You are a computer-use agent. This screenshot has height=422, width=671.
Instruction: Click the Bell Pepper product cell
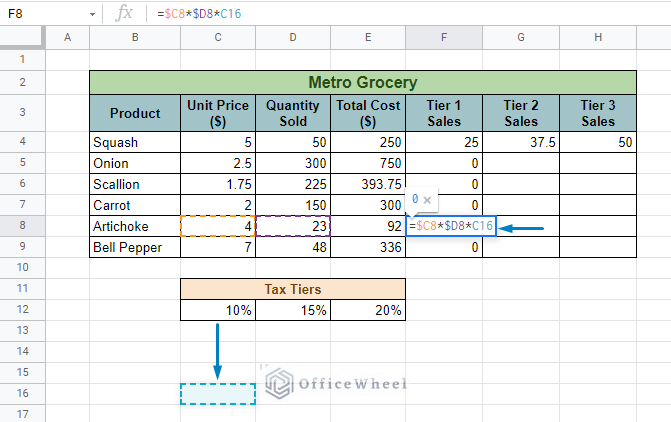pos(135,247)
